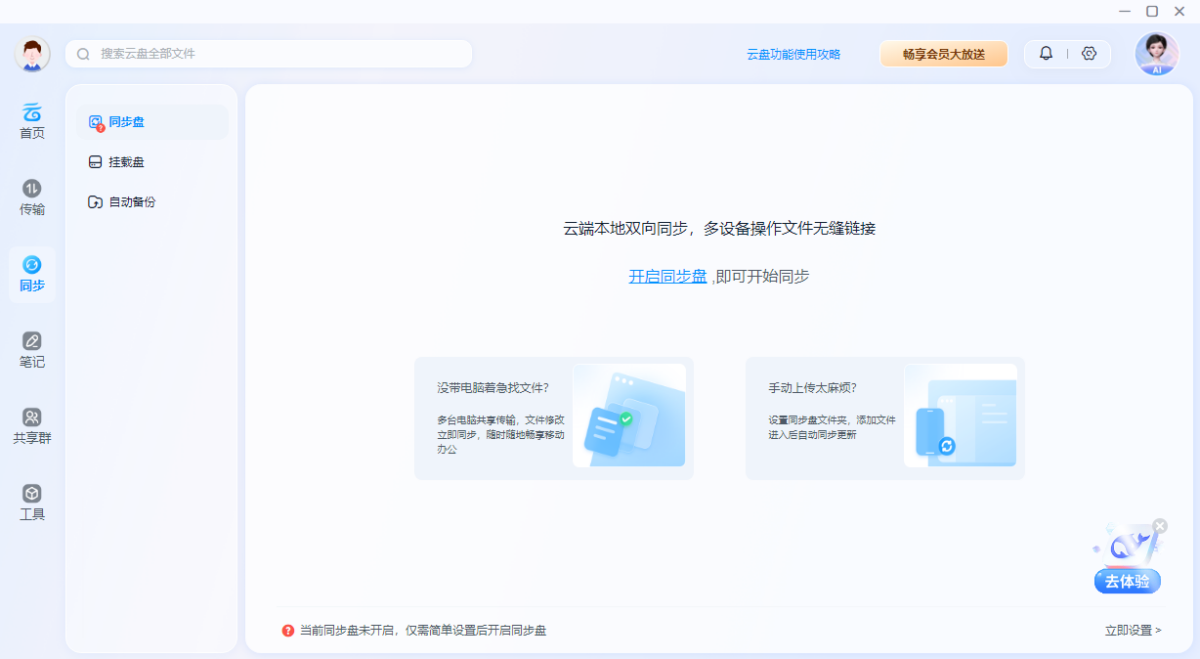
Task: Open 云盘功能使用攻略 guide link
Action: [795, 54]
